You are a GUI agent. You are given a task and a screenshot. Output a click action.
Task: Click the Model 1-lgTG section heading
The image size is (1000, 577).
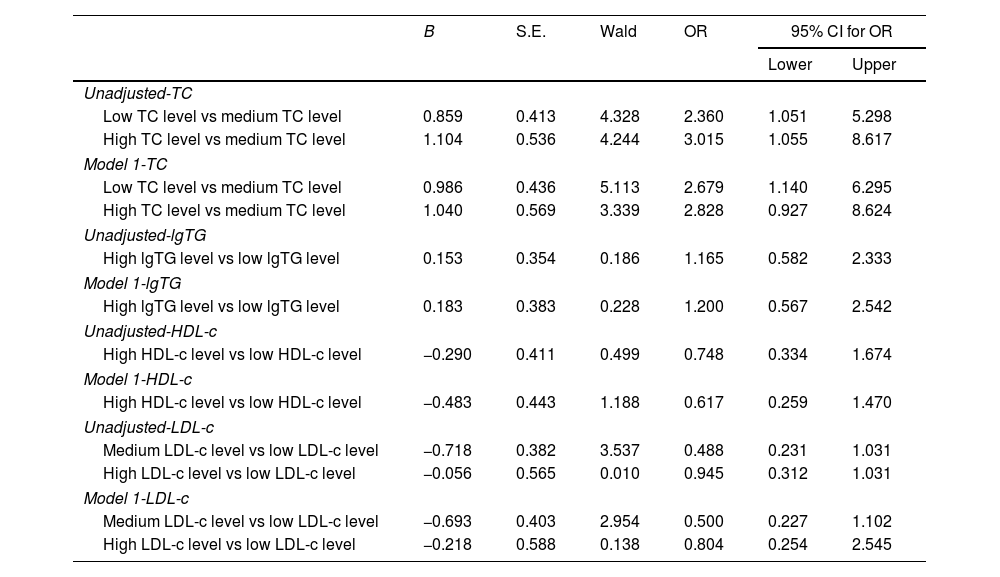[x=133, y=283]
